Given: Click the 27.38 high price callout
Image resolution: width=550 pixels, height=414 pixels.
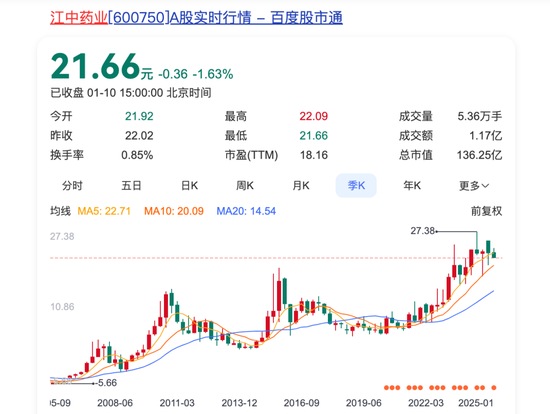Looking at the screenshot, I should pyautogui.click(x=423, y=231).
